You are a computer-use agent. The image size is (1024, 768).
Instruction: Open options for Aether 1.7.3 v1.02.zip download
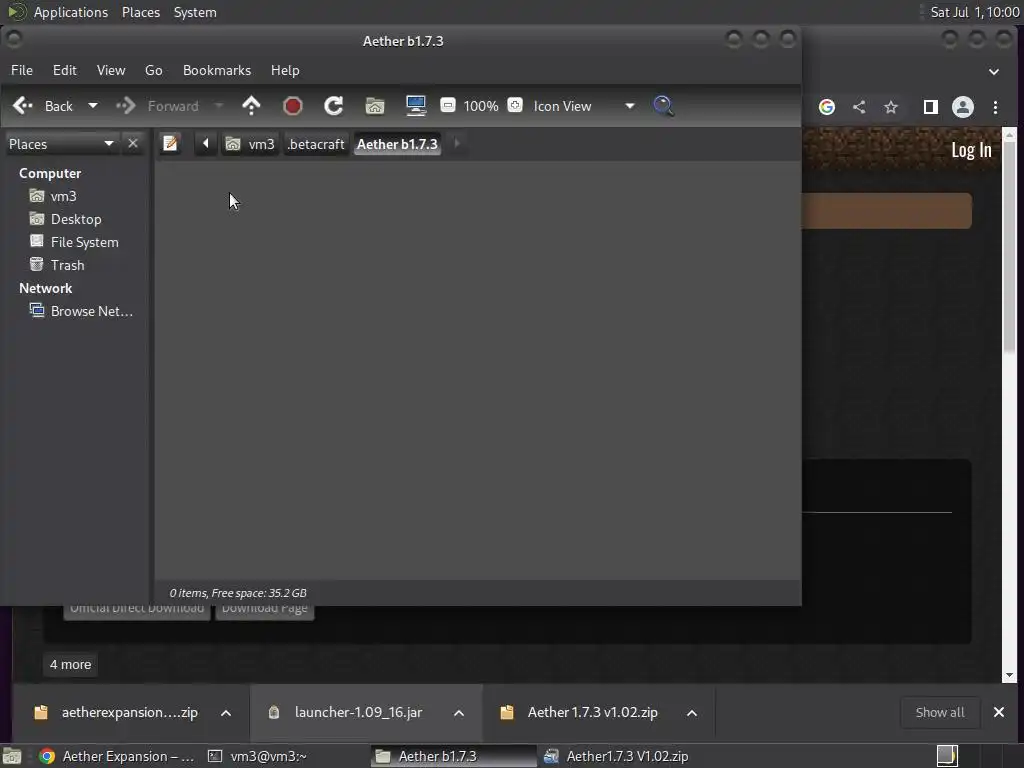coord(692,713)
